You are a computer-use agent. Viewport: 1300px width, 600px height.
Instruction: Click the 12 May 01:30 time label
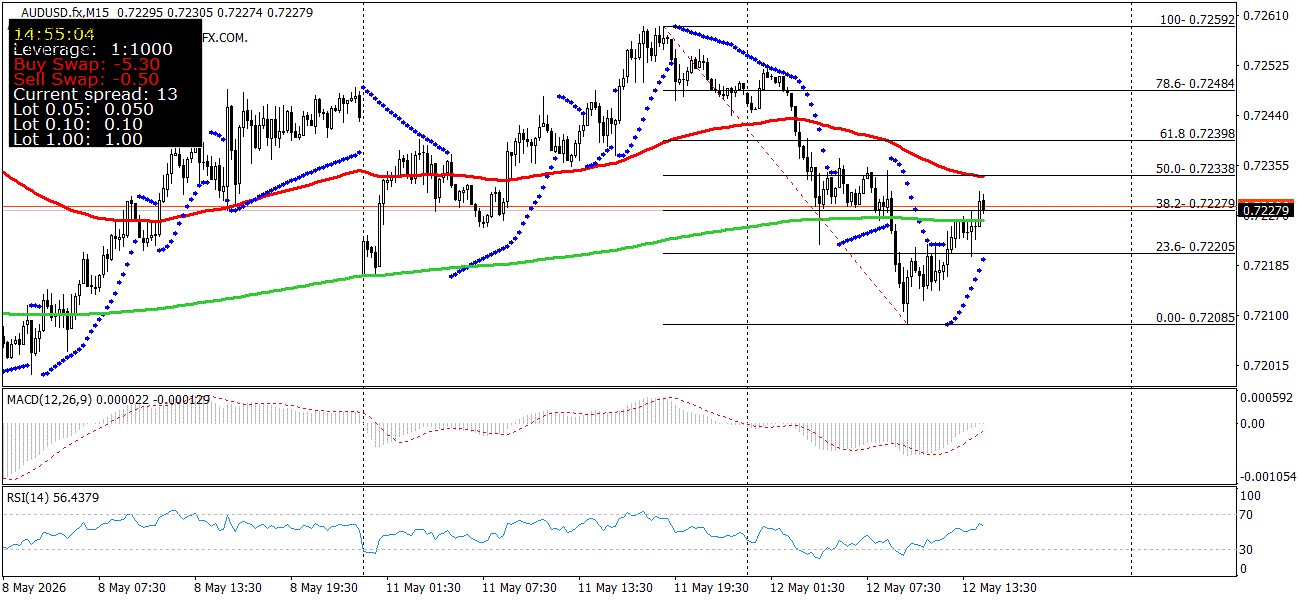[806, 588]
